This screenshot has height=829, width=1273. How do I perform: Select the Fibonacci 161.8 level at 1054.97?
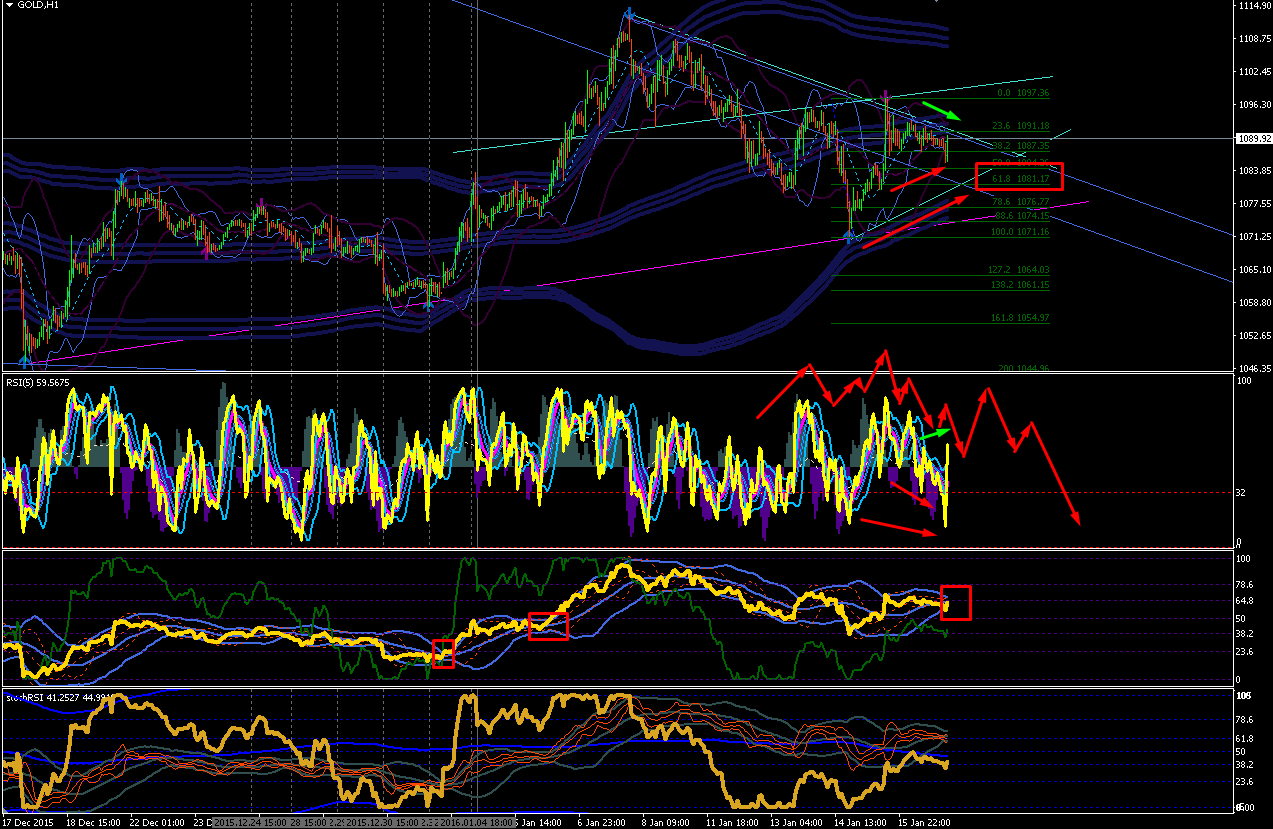[x=1019, y=318]
